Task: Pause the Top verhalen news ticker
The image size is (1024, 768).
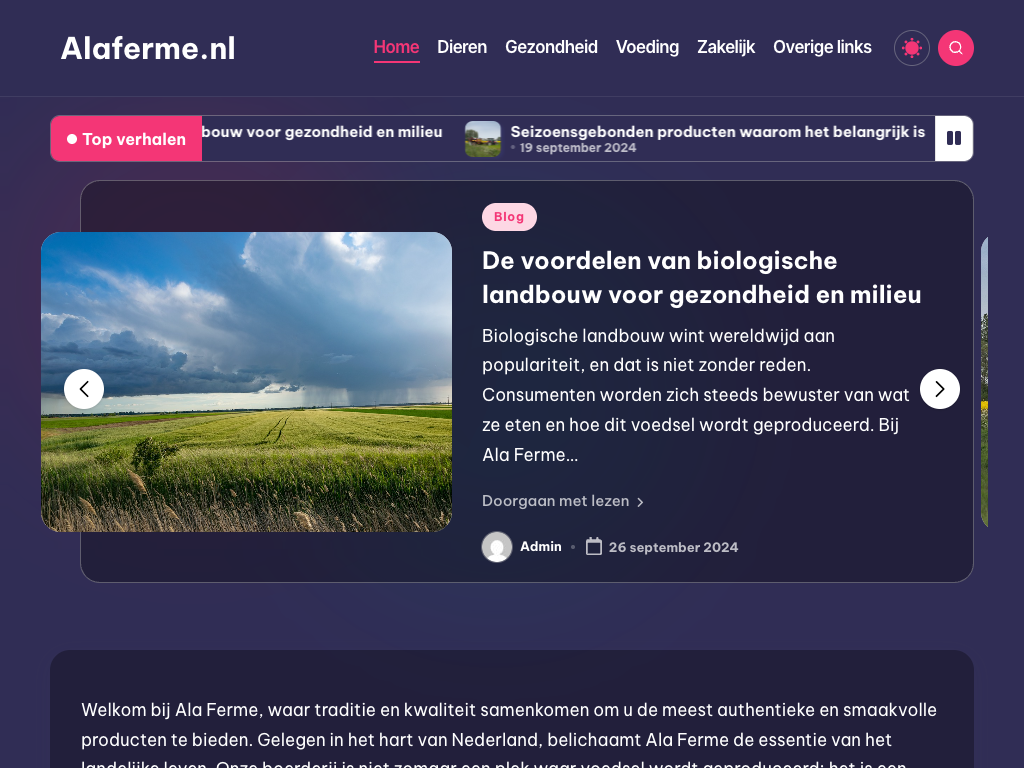Action: pyautogui.click(x=954, y=138)
